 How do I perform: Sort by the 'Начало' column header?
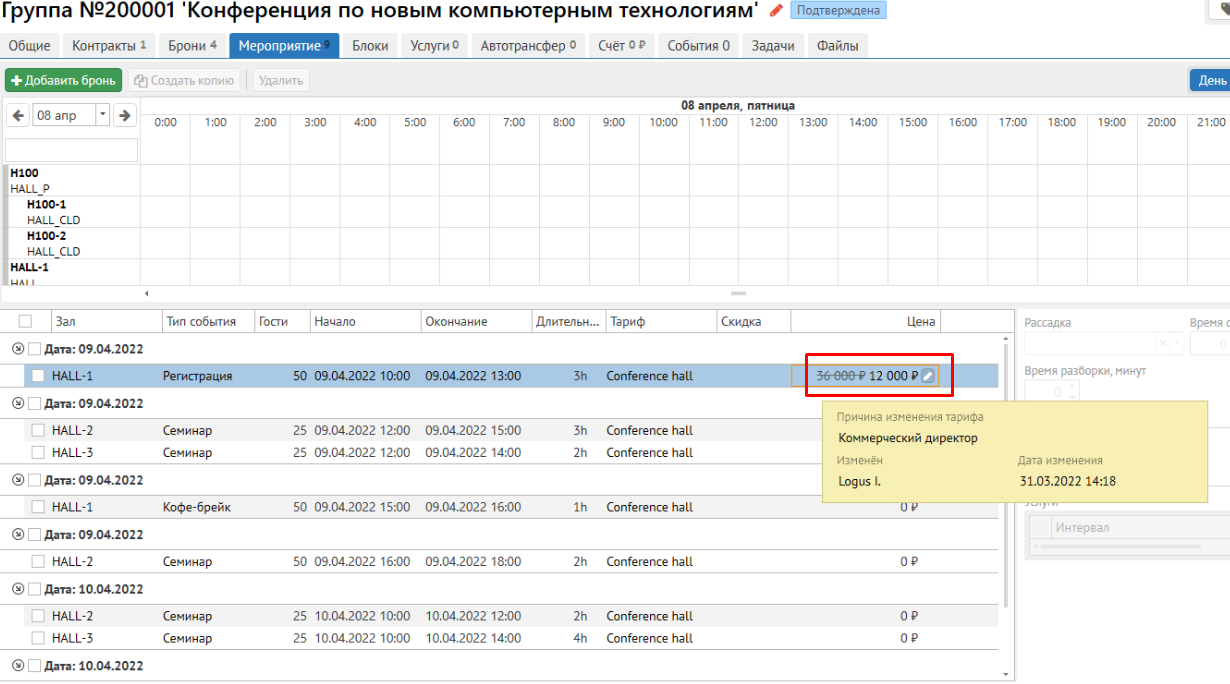pyautogui.click(x=335, y=321)
